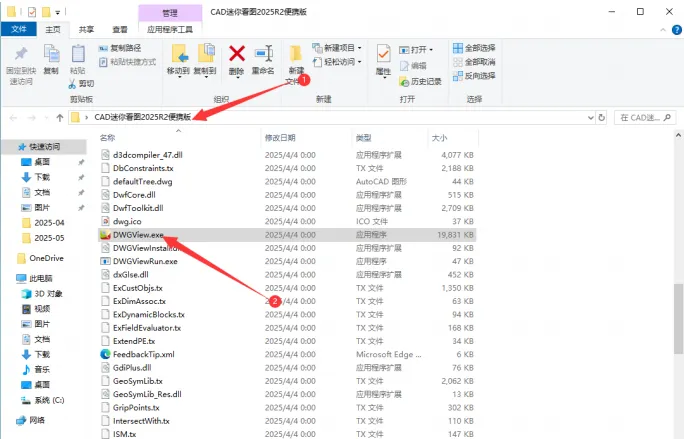684x439 pixels.
Task: Select the file DwfToolkit.dll
Action: click(x=138, y=208)
